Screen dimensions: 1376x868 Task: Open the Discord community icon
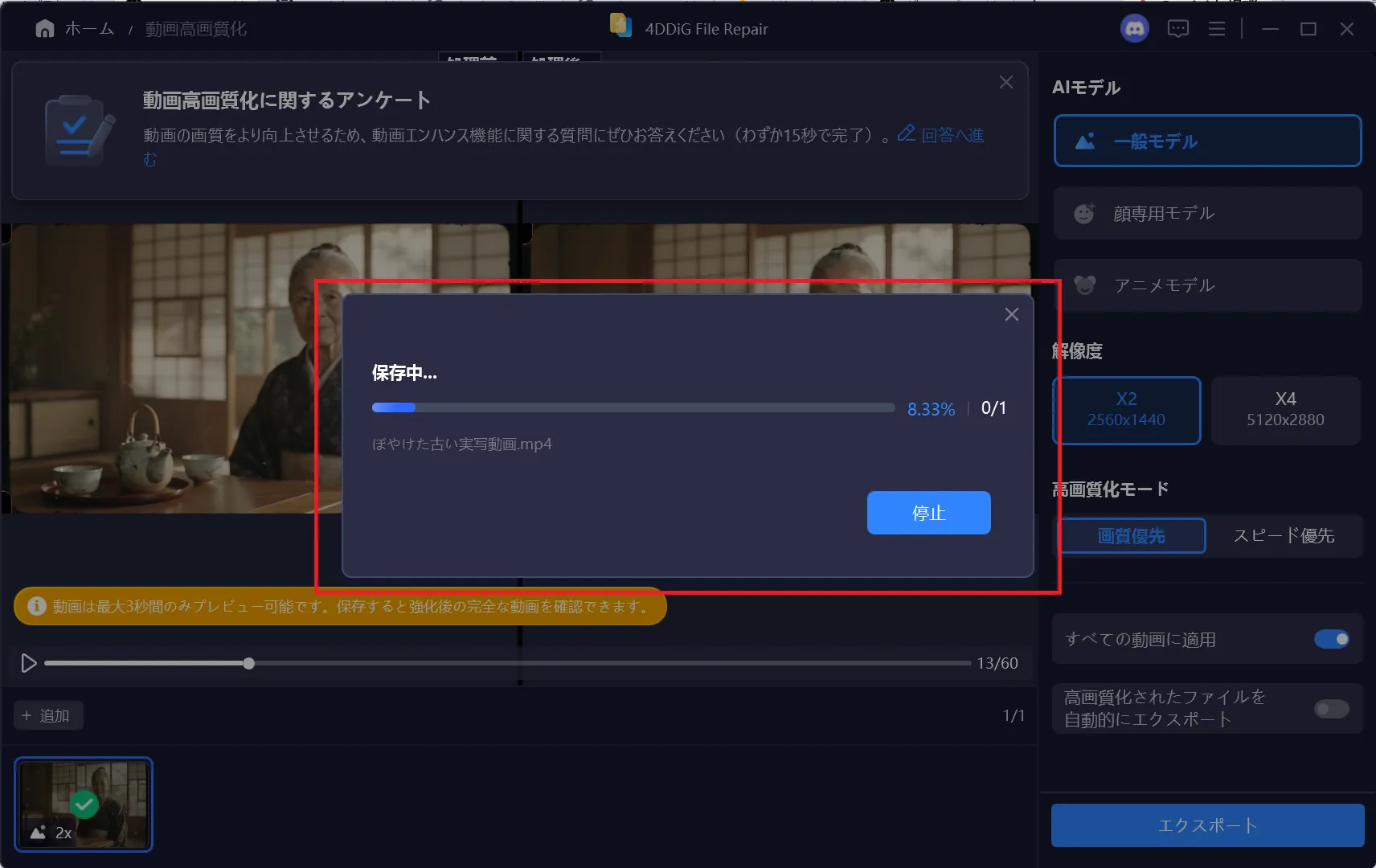(1134, 29)
